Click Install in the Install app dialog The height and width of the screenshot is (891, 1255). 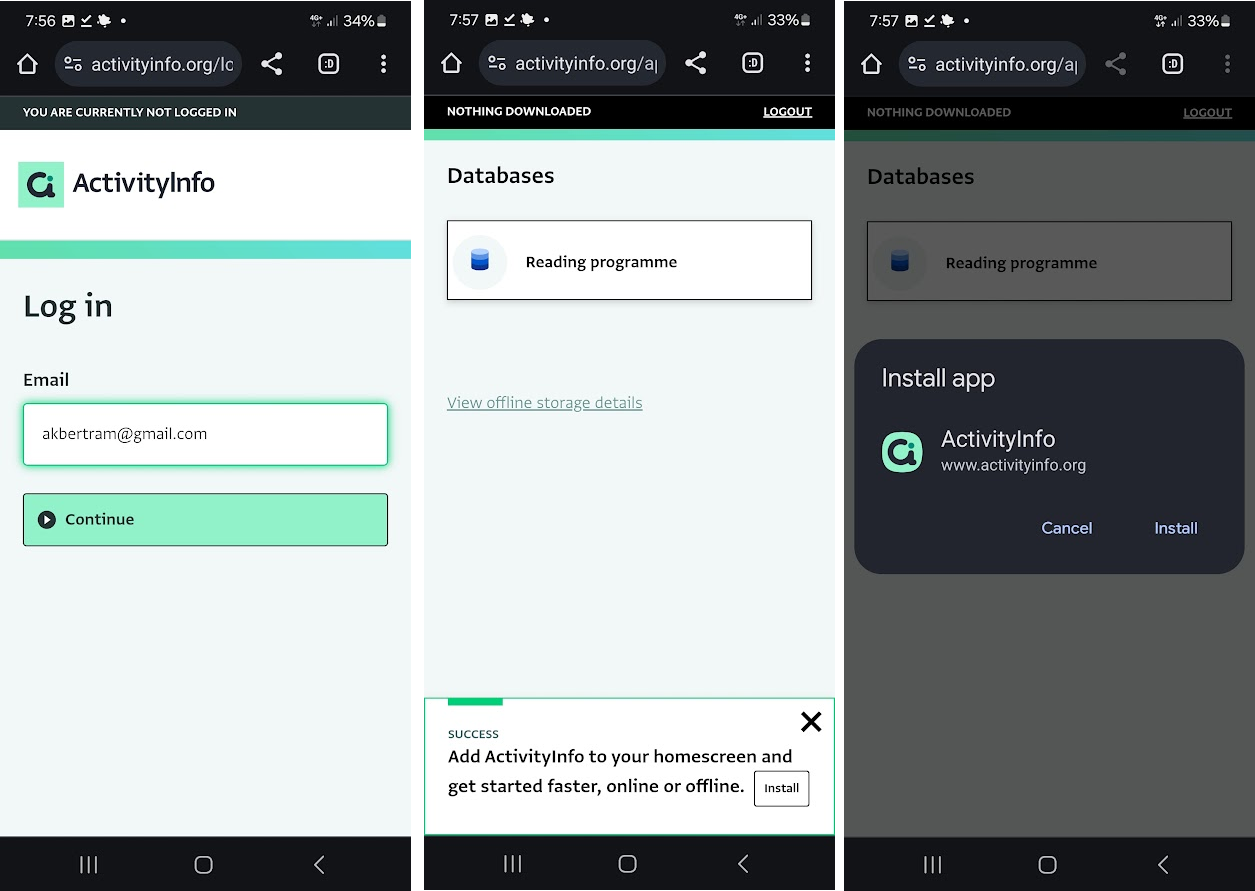[1176, 528]
